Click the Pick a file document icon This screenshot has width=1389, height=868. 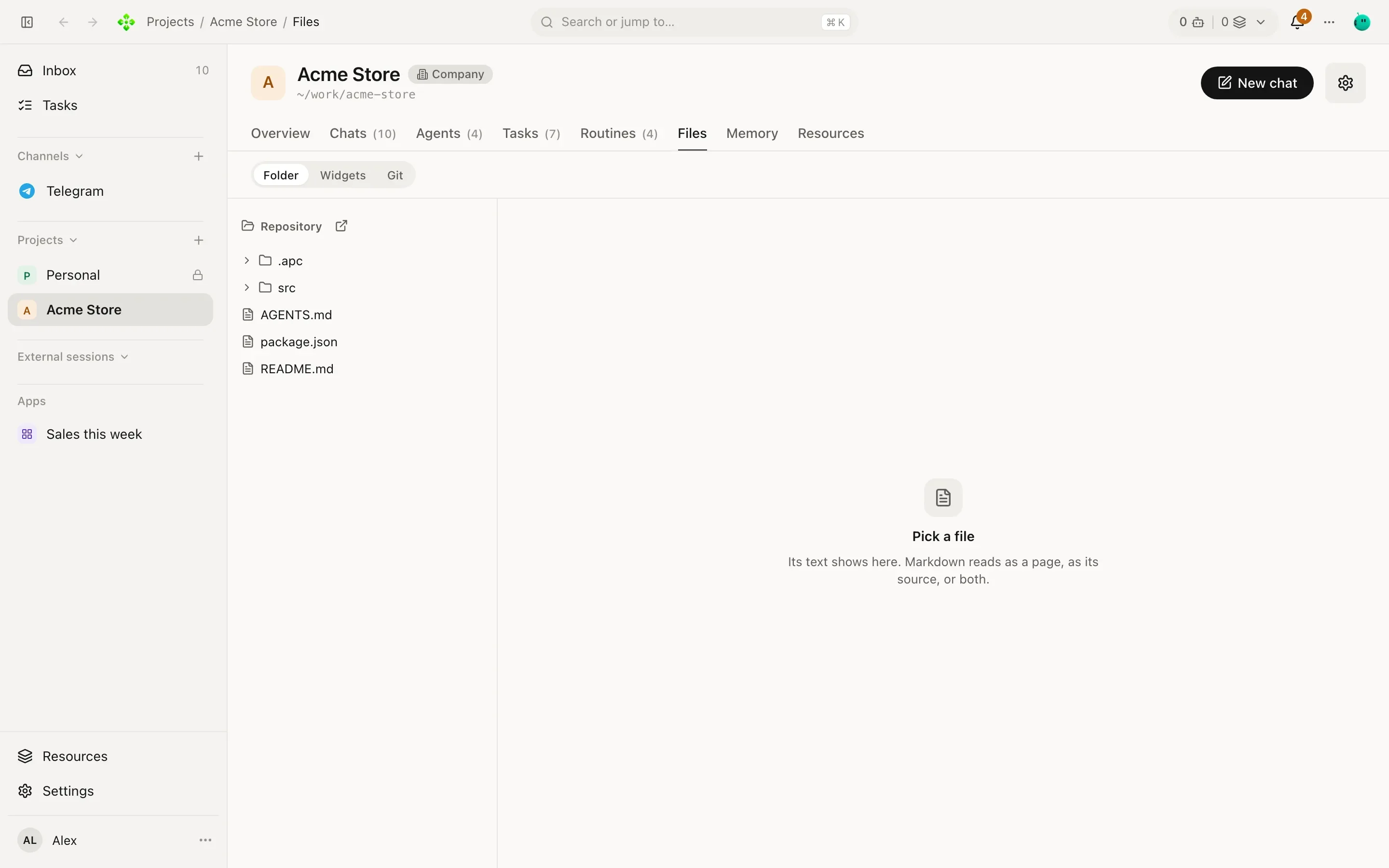[x=943, y=497]
